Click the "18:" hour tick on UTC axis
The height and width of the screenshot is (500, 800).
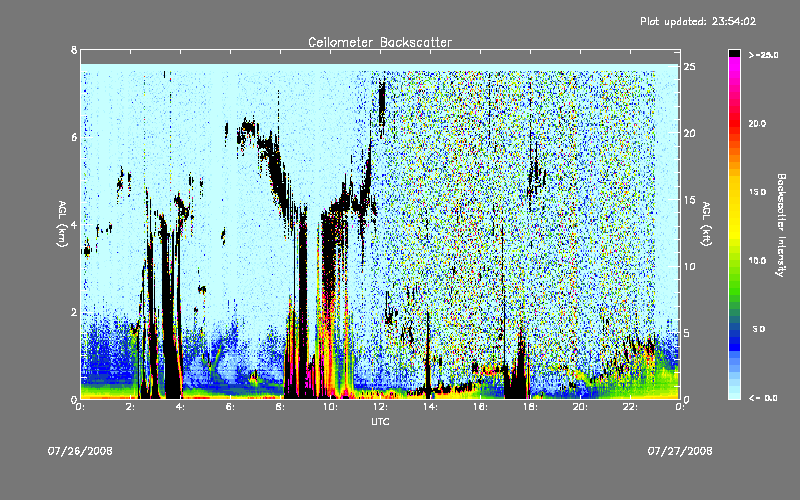(531, 407)
